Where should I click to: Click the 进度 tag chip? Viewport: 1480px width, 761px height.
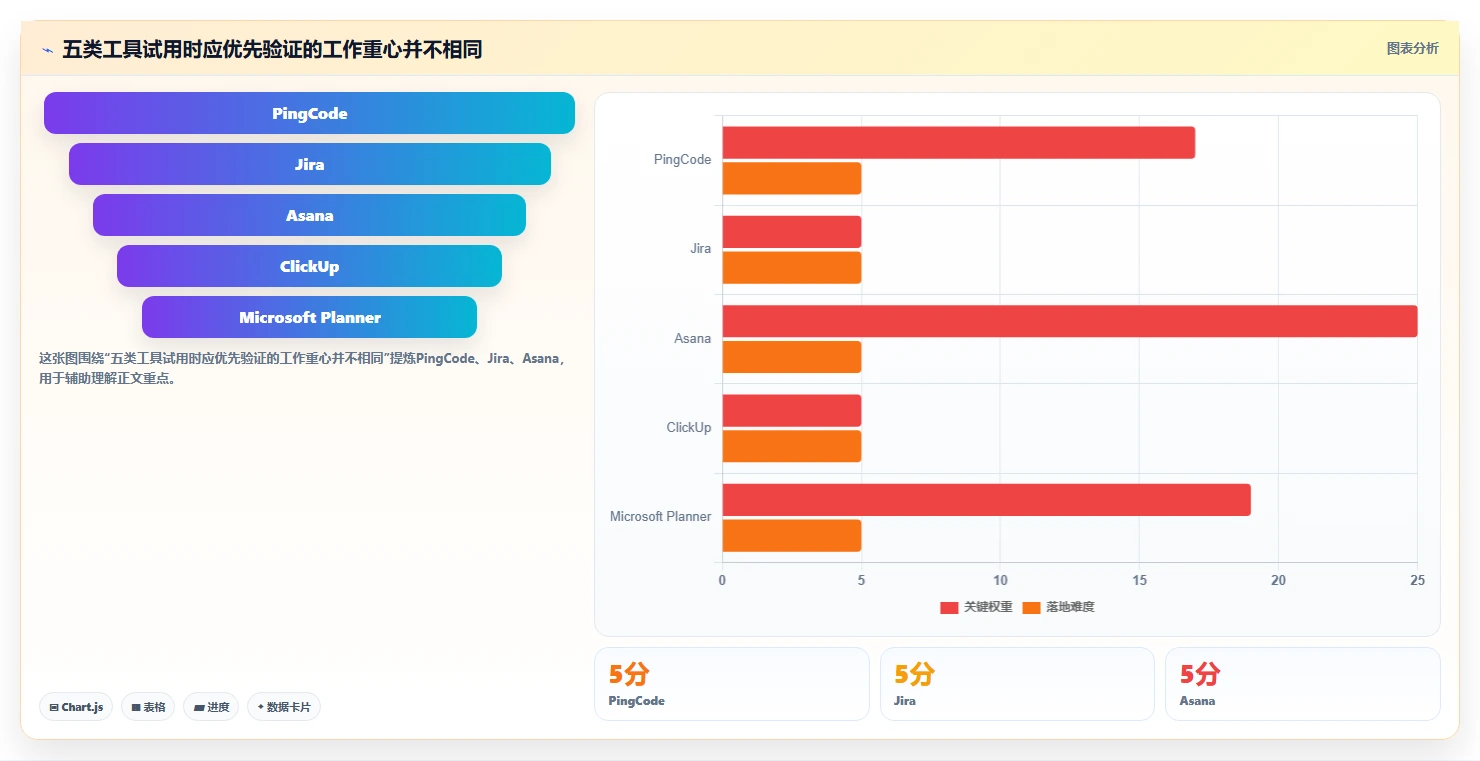coord(211,707)
